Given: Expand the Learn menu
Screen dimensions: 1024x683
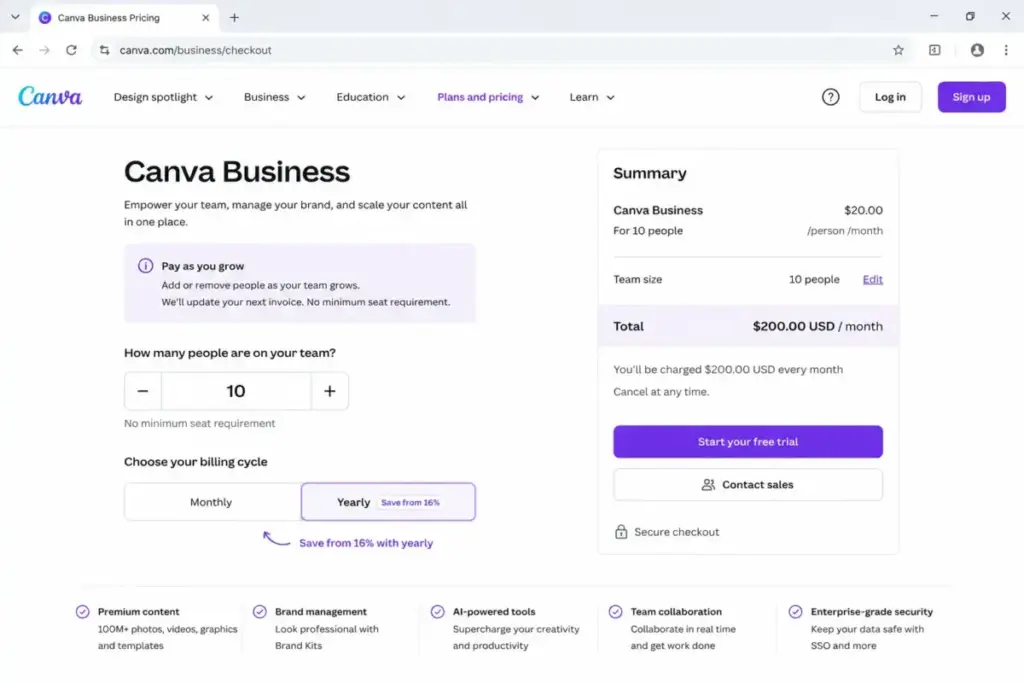Looking at the screenshot, I should click(x=592, y=97).
